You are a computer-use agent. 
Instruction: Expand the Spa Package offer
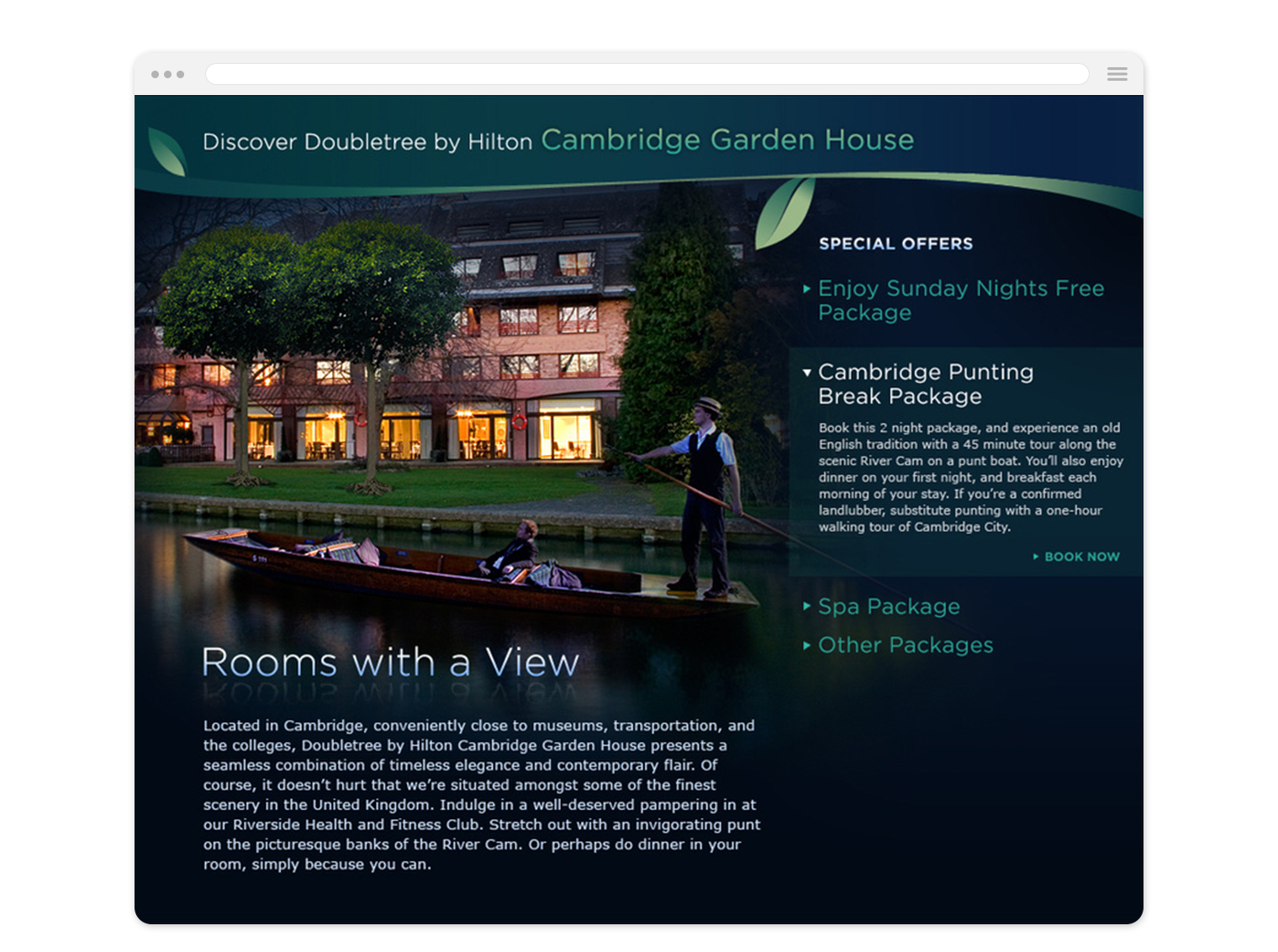click(889, 606)
